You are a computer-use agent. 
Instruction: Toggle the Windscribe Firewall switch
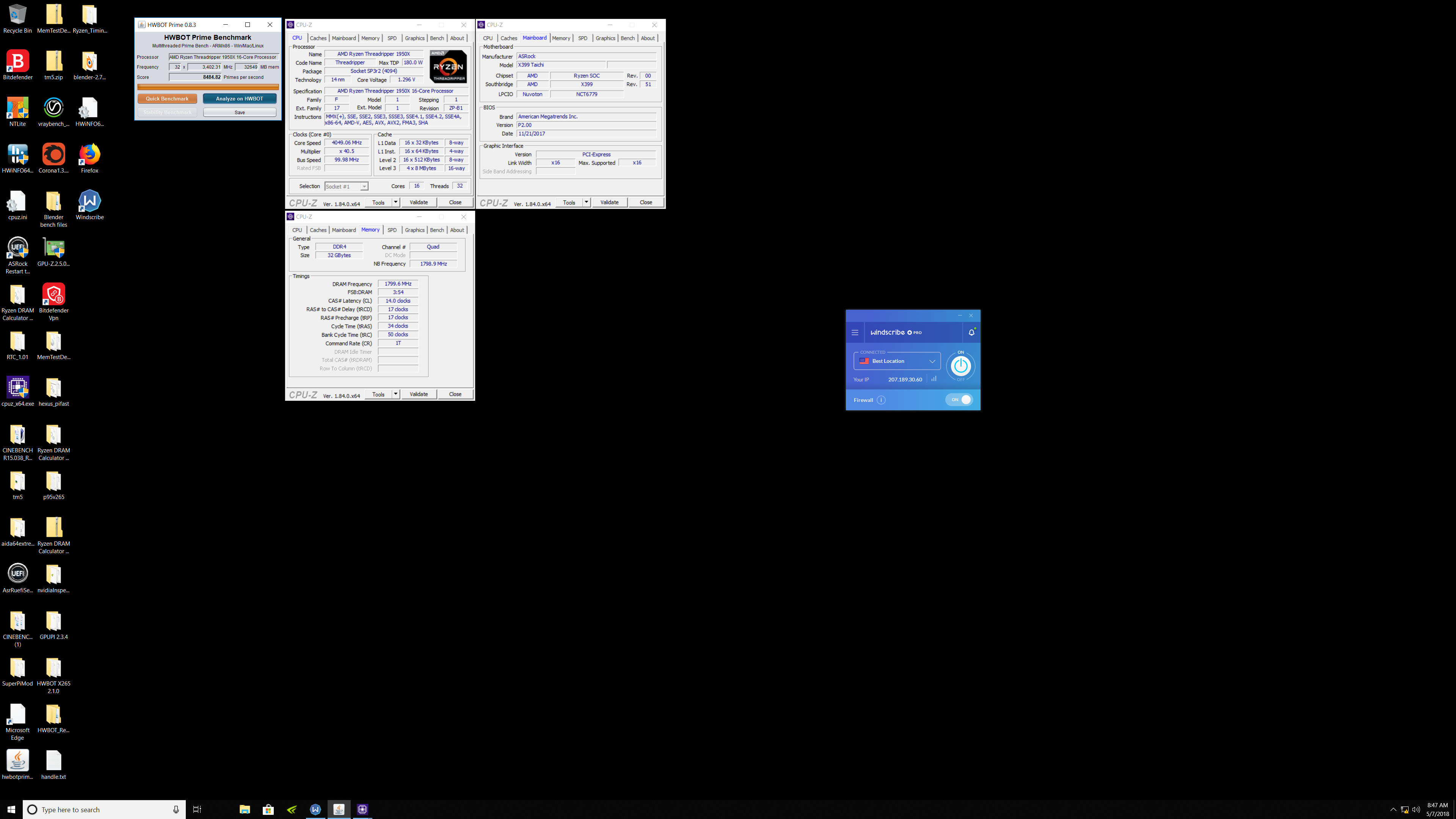click(x=959, y=400)
